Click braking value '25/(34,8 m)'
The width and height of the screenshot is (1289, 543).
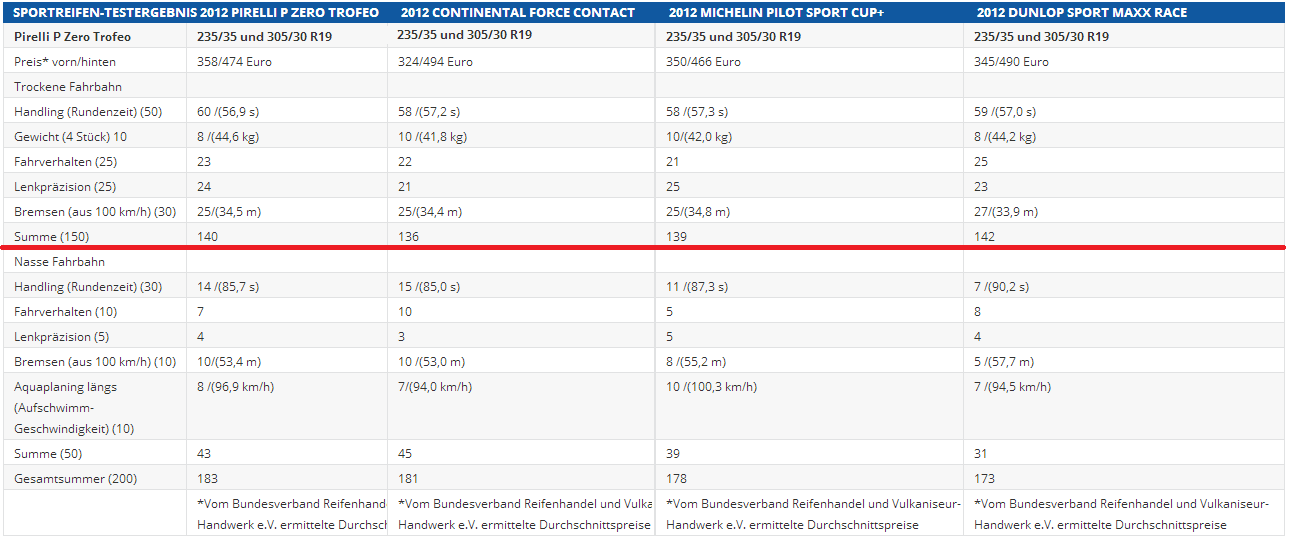point(698,212)
